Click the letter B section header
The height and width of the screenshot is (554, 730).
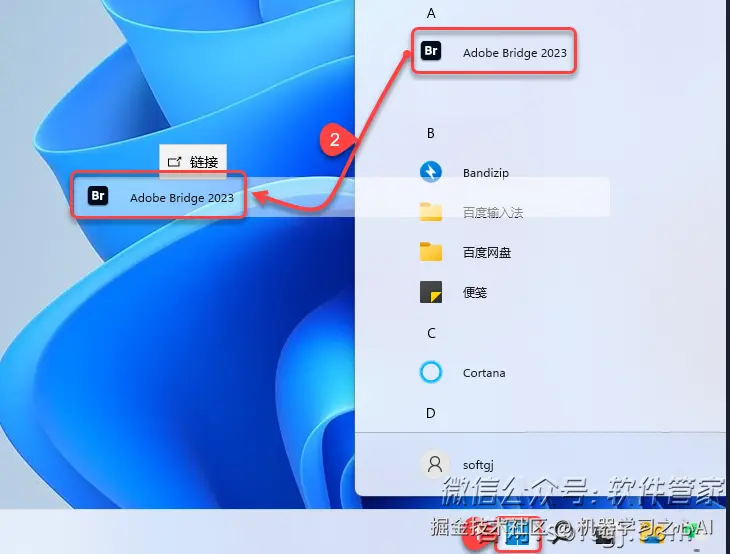(x=431, y=133)
